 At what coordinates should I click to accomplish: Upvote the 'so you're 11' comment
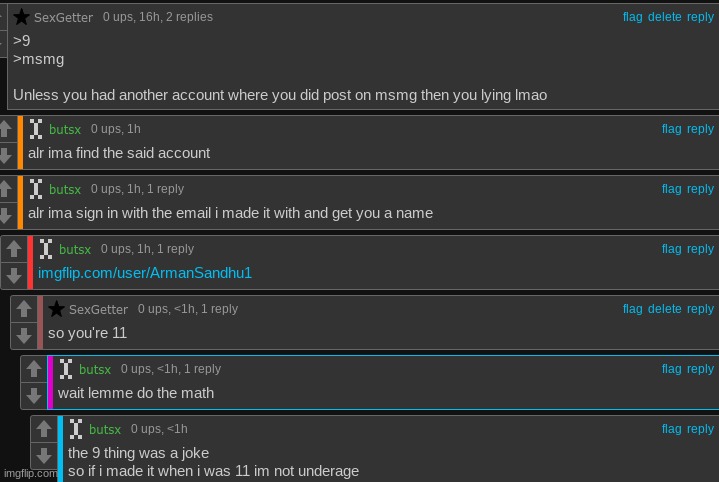pos(24,309)
